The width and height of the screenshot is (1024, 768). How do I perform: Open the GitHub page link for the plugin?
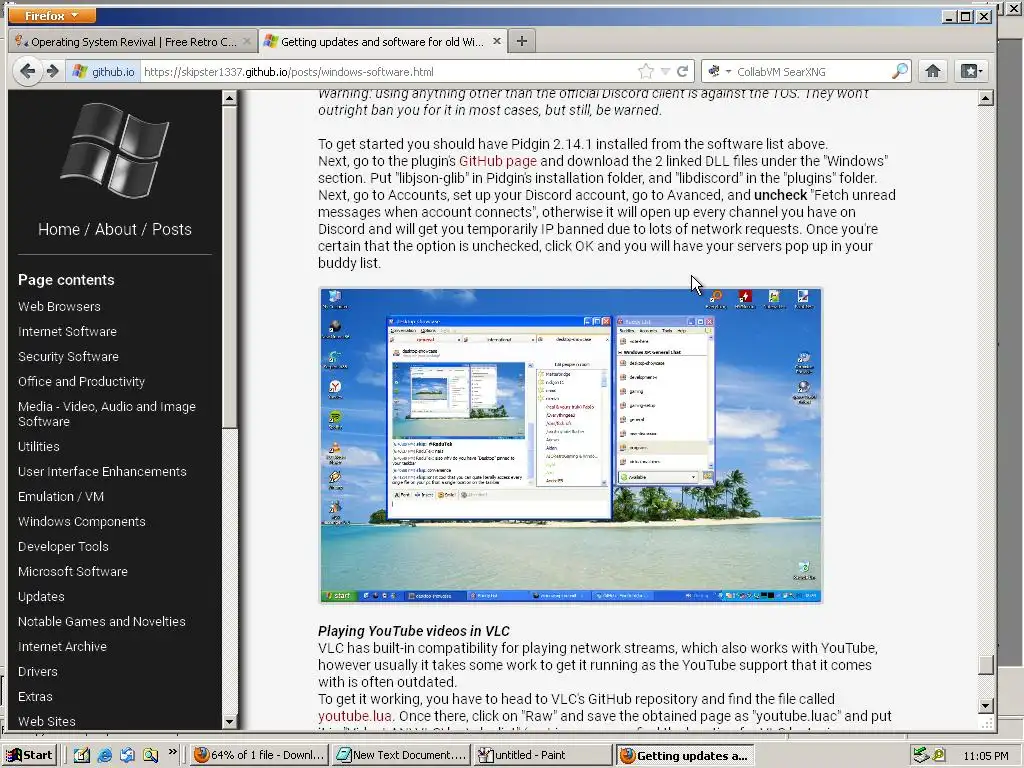click(x=498, y=161)
